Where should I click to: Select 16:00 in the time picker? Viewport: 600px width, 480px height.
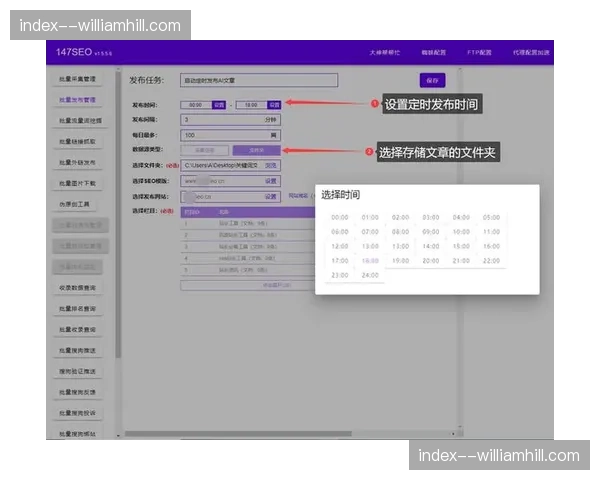point(491,247)
